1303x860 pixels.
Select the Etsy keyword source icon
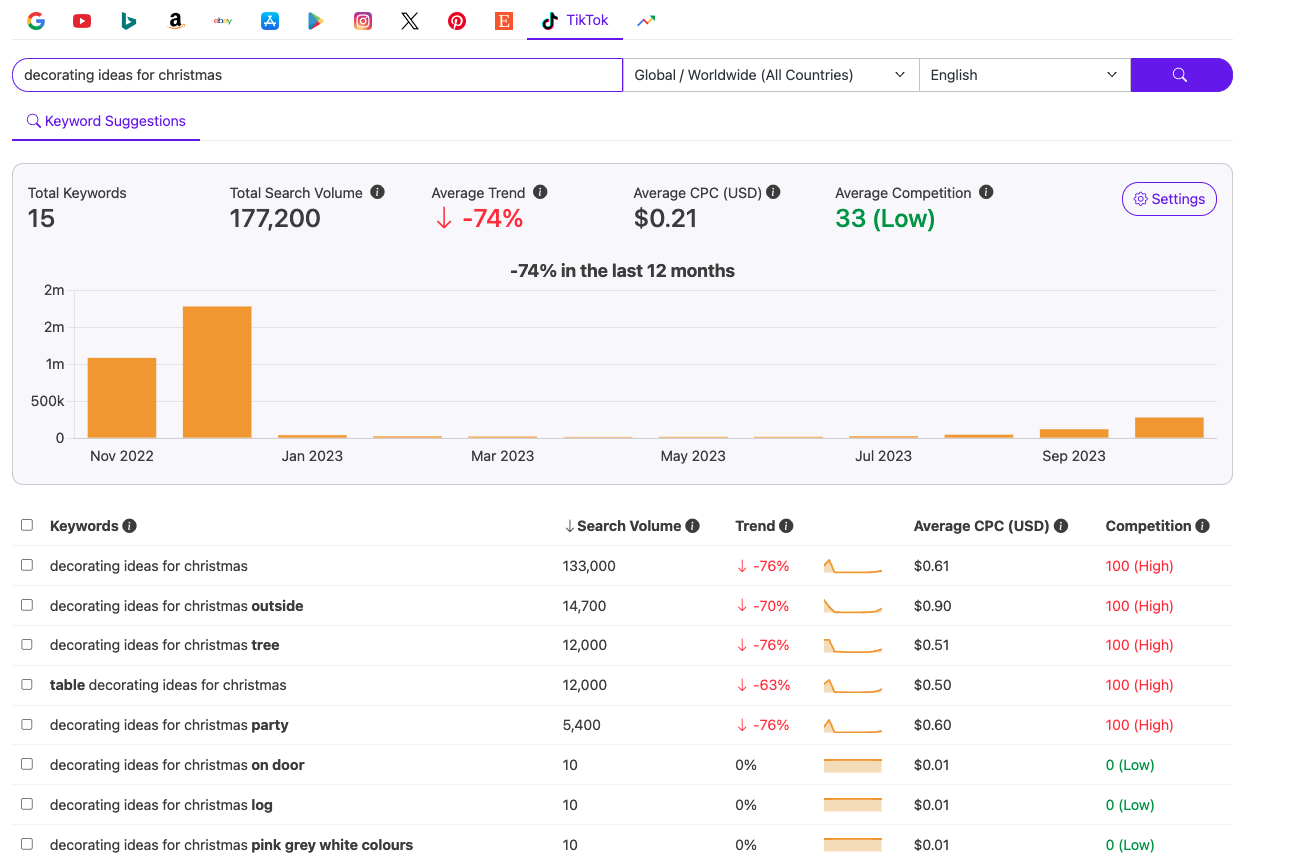coord(503,20)
